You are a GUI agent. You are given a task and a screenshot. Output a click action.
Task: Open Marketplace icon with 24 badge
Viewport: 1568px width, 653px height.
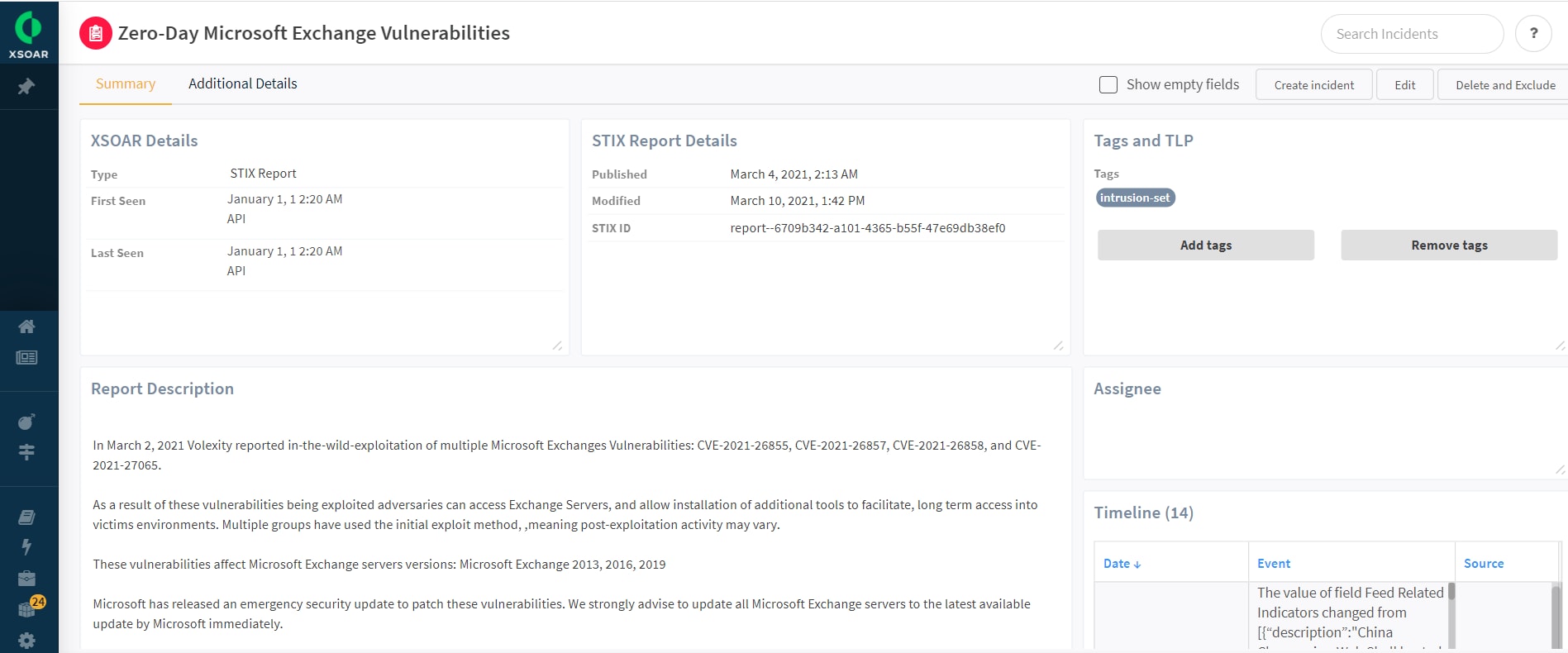[28, 608]
